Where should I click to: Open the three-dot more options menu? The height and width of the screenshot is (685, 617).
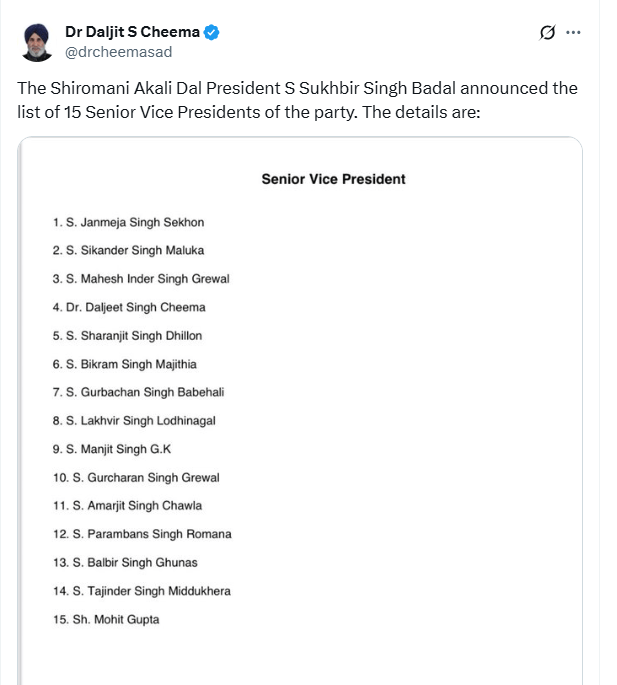(573, 32)
